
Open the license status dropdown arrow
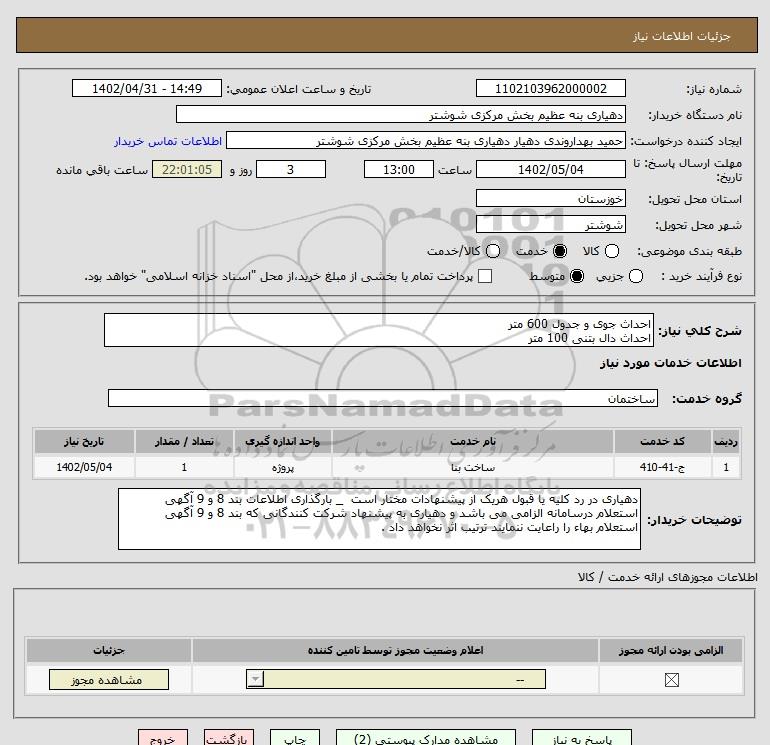tap(255, 680)
